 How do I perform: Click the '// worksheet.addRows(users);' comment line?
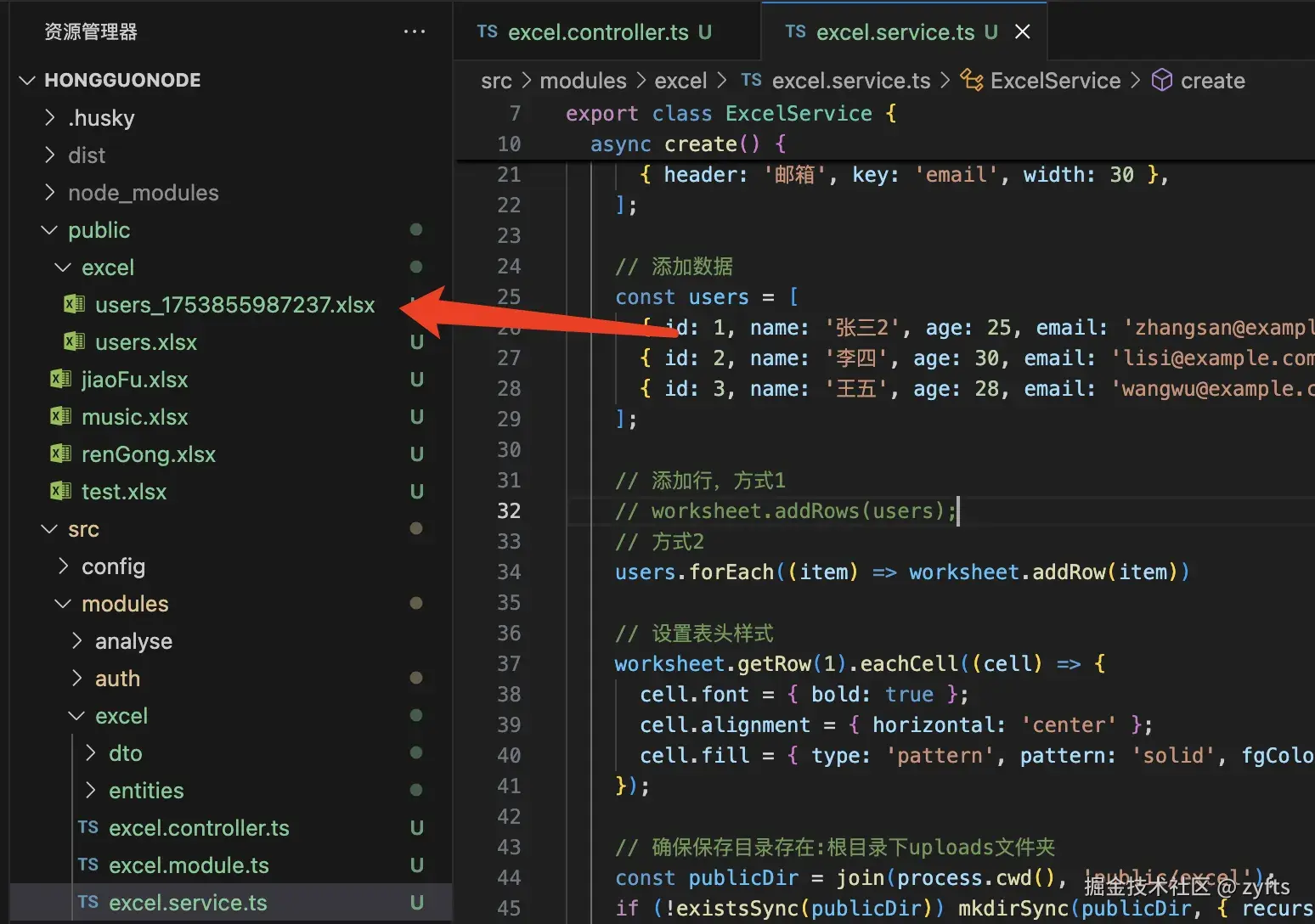click(787, 510)
